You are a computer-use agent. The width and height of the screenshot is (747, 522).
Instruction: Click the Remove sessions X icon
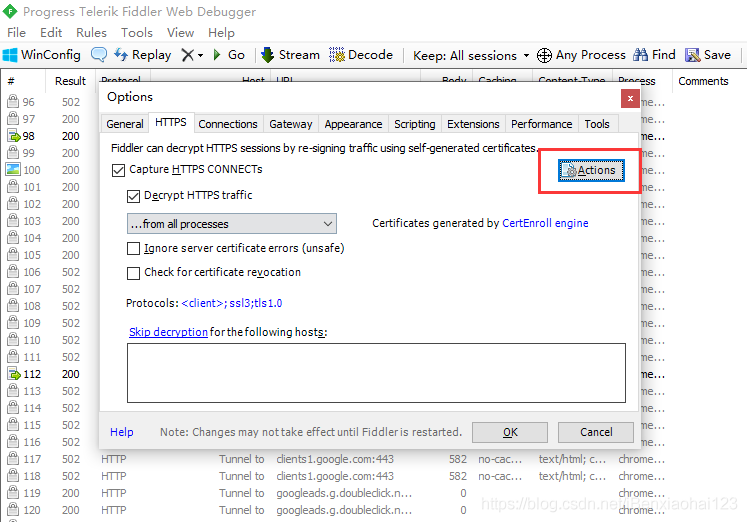point(187,55)
